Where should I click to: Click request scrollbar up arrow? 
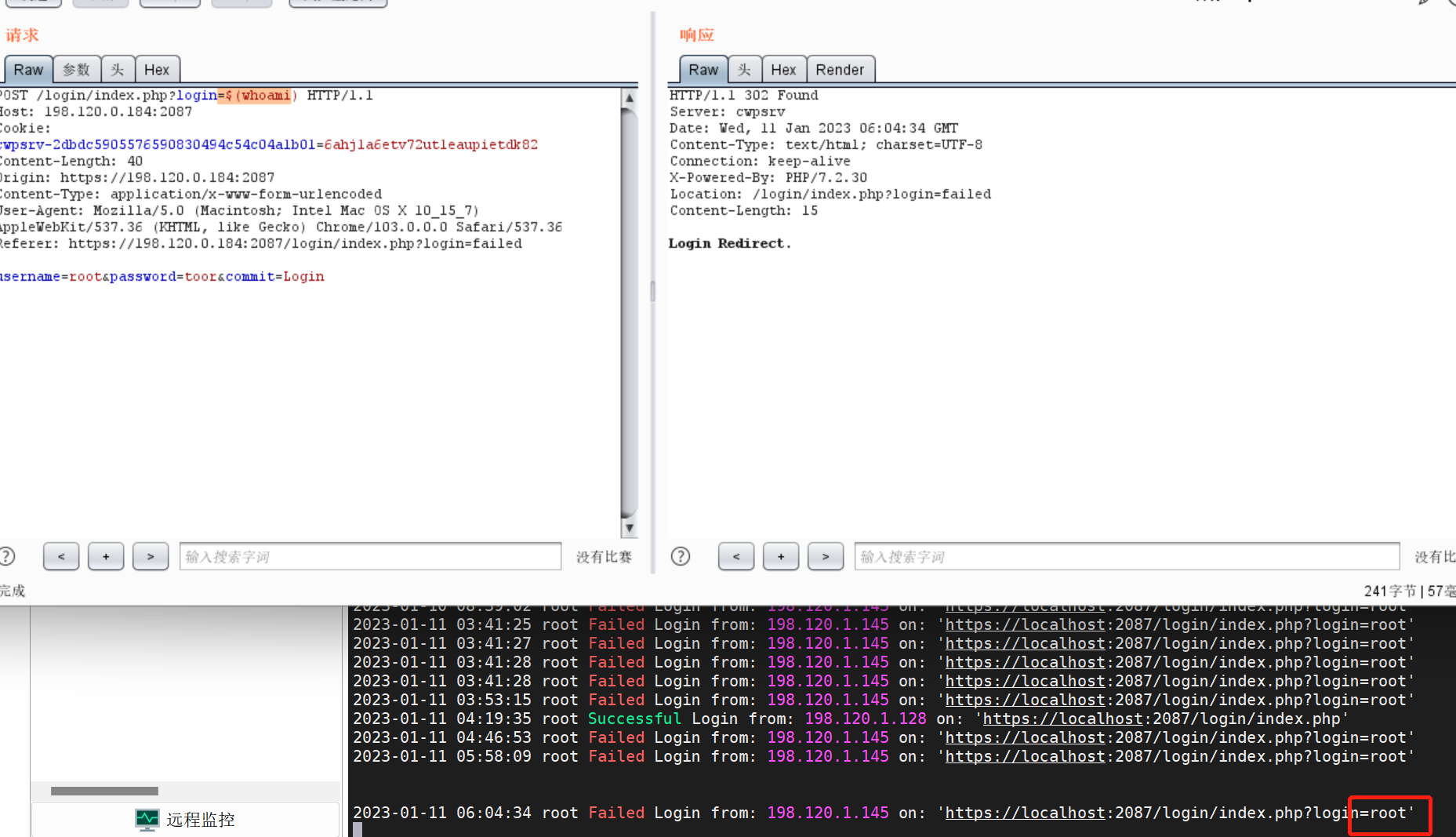point(629,98)
